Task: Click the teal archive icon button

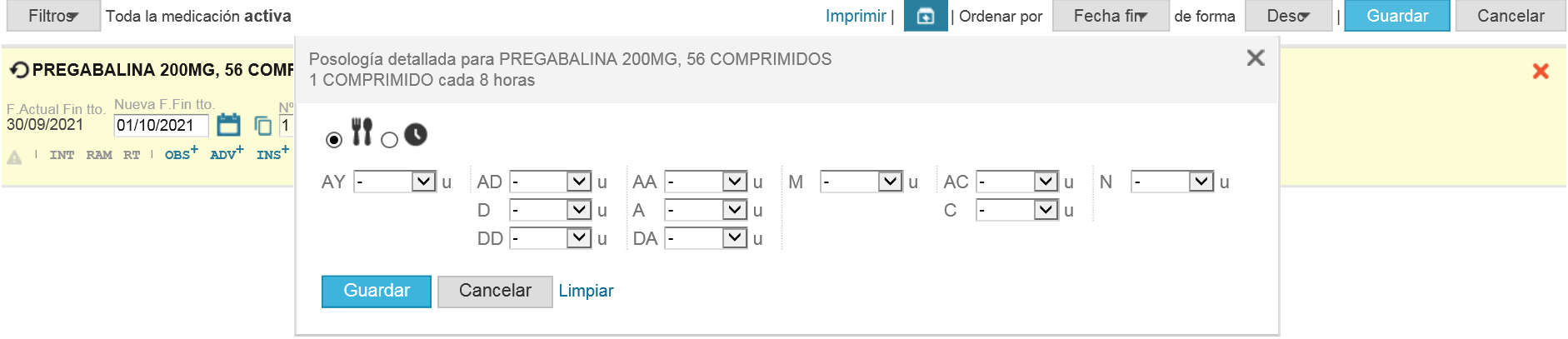Action: coord(925,16)
